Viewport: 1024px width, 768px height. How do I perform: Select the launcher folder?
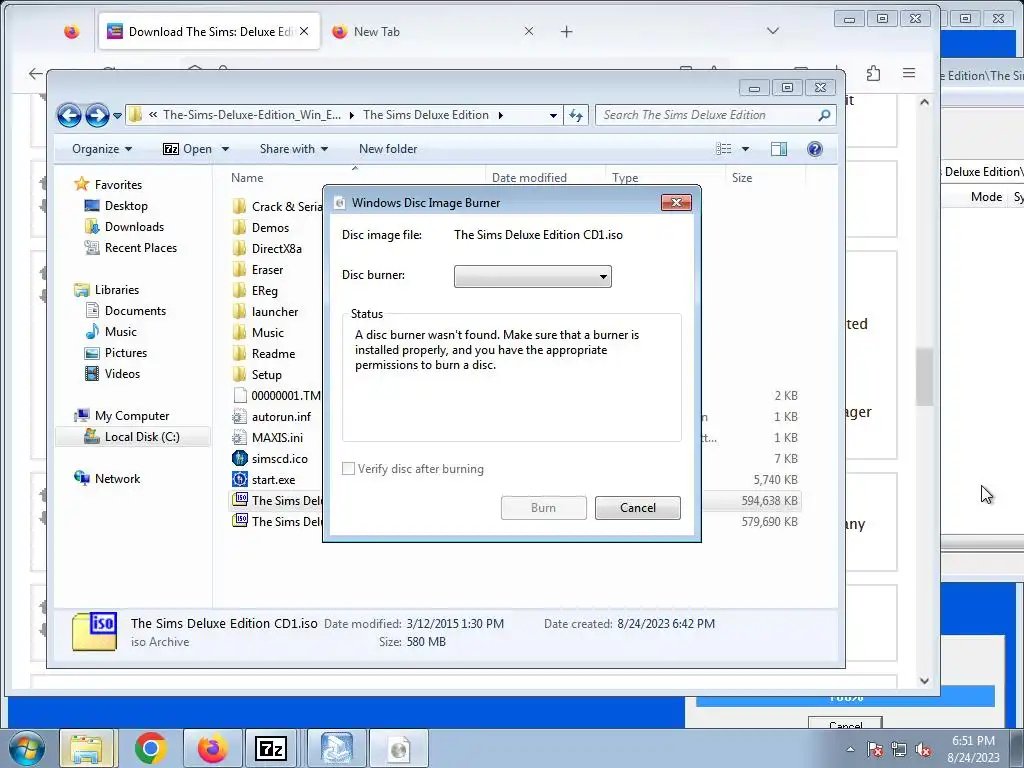coord(274,312)
